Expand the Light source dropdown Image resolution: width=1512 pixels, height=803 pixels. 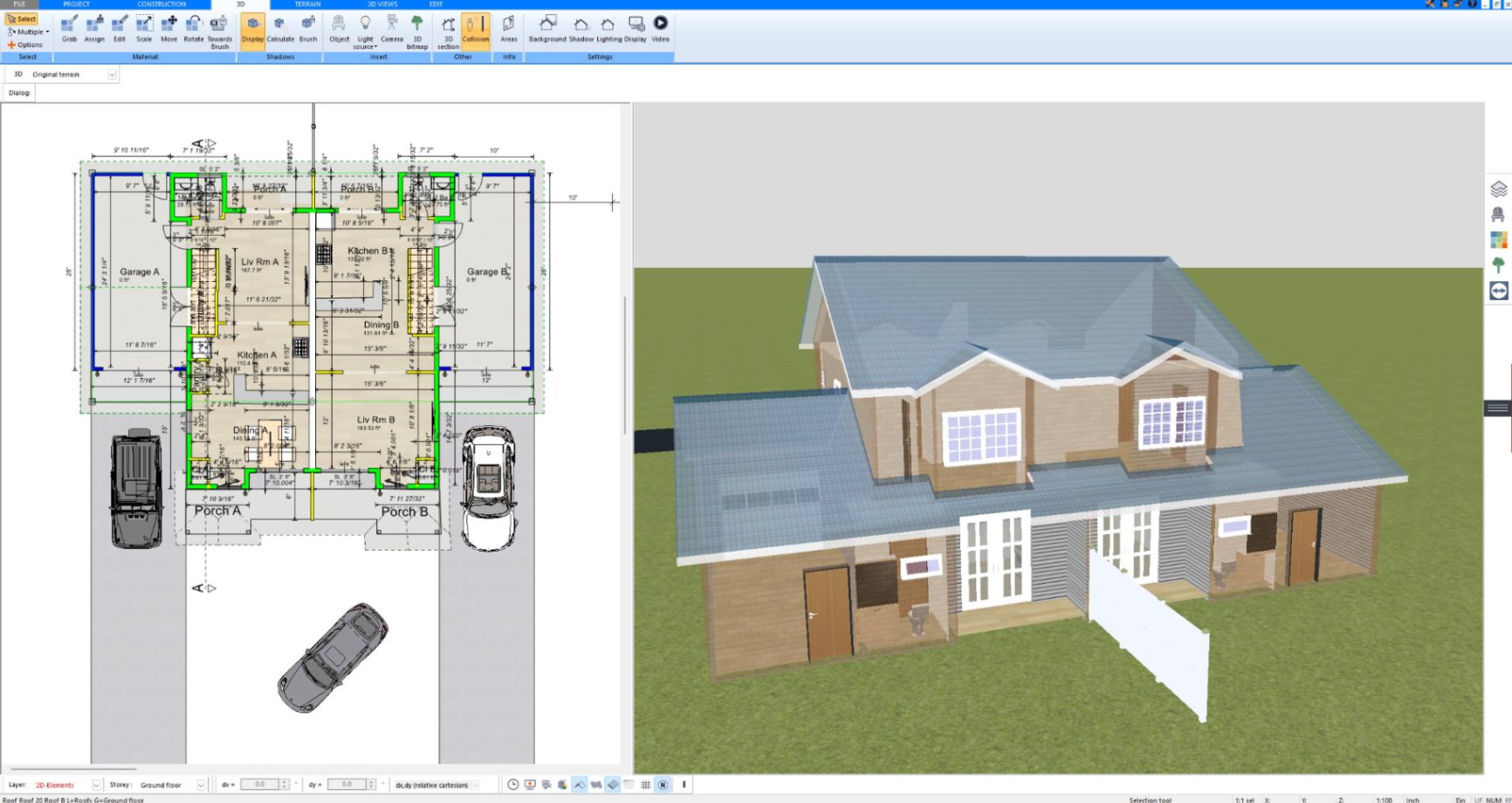tap(365, 31)
